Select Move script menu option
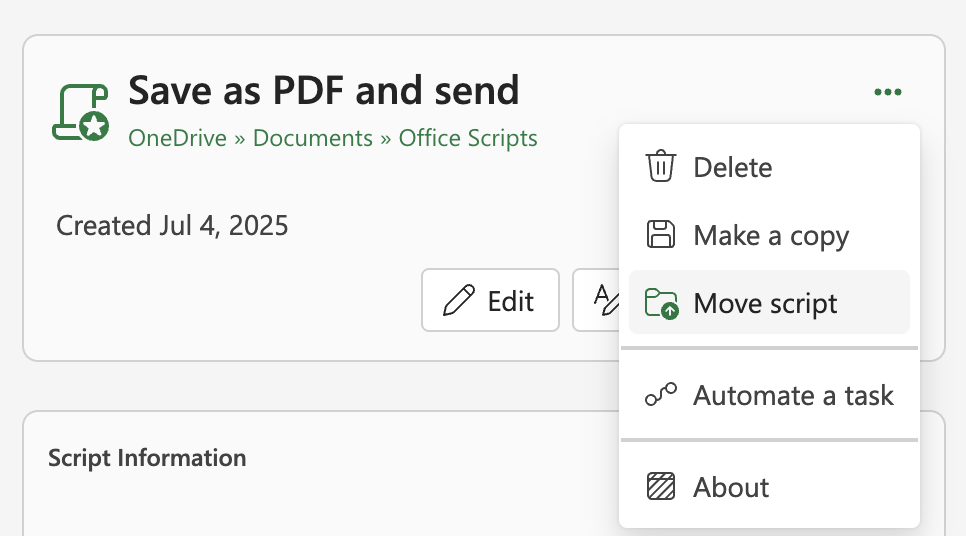This screenshot has width=966, height=536. tap(769, 302)
